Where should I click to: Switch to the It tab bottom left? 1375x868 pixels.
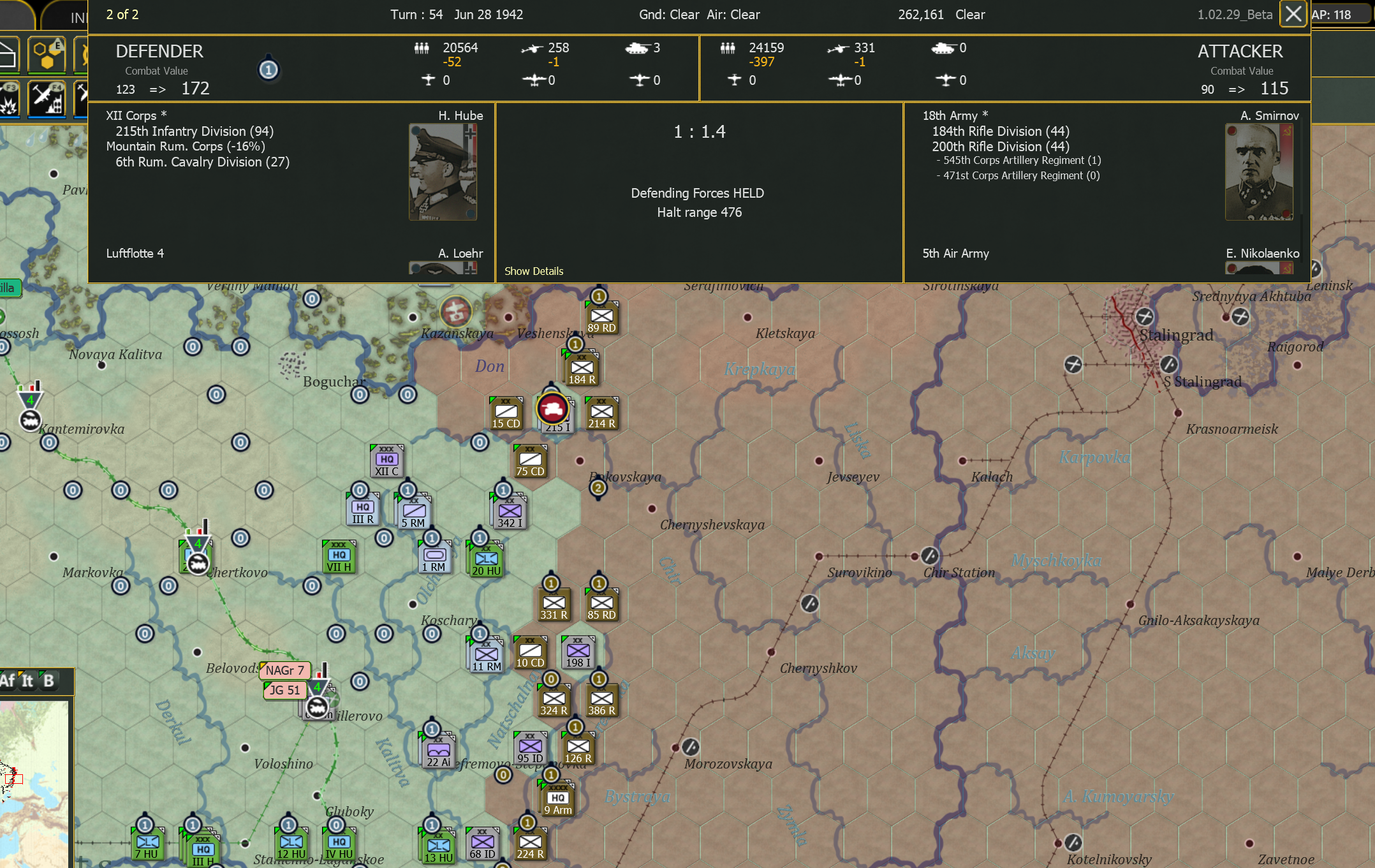click(28, 681)
